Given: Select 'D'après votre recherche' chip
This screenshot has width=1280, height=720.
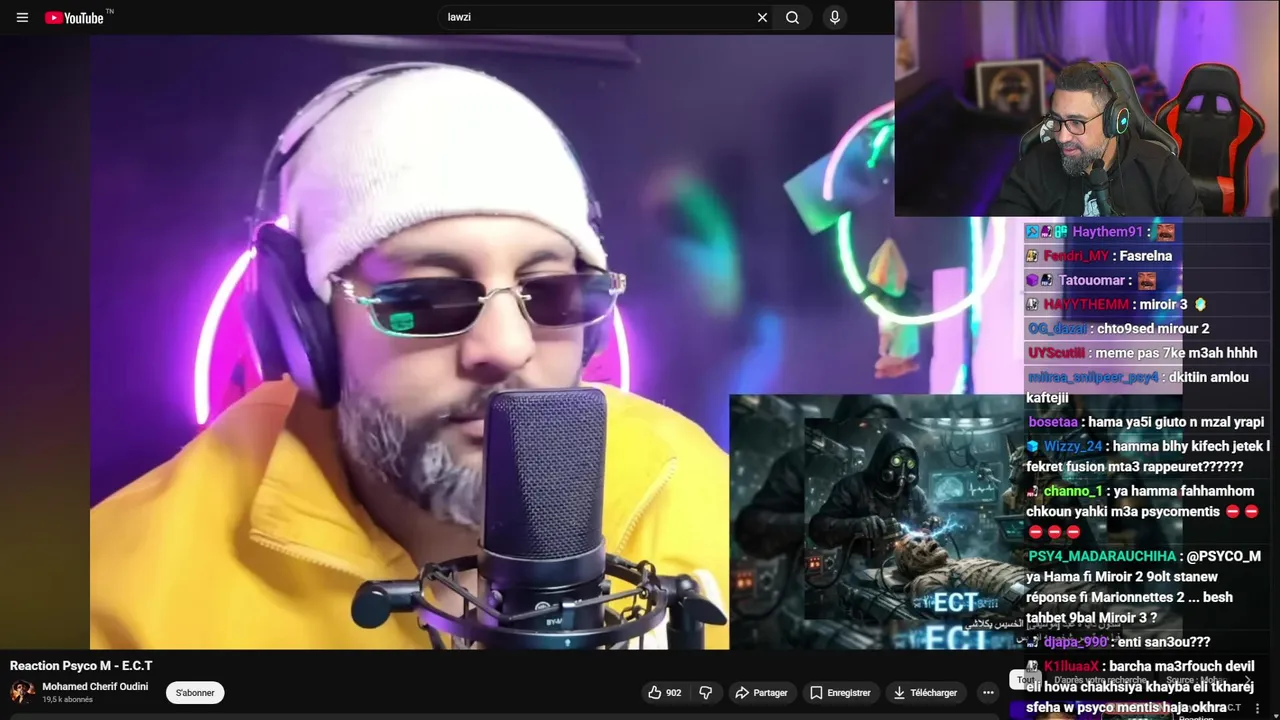Looking at the screenshot, I should point(1103,680).
